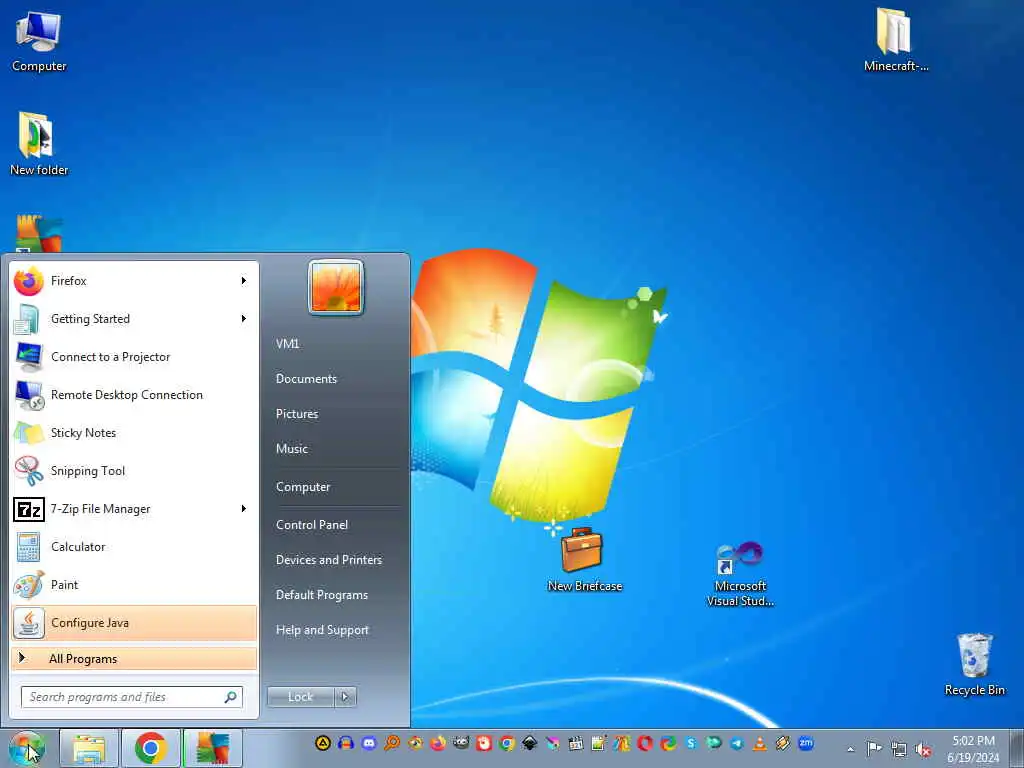This screenshot has height=768, width=1024.
Task: Select Minecraft folder on desktop
Action: (x=895, y=40)
